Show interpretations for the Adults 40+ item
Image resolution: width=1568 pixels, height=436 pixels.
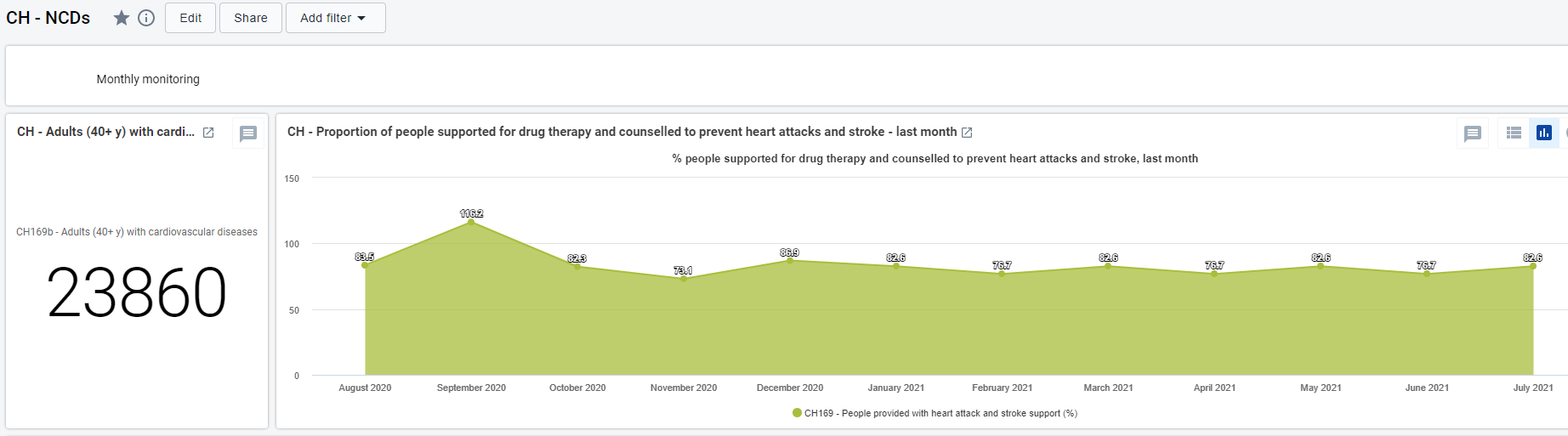coord(248,133)
